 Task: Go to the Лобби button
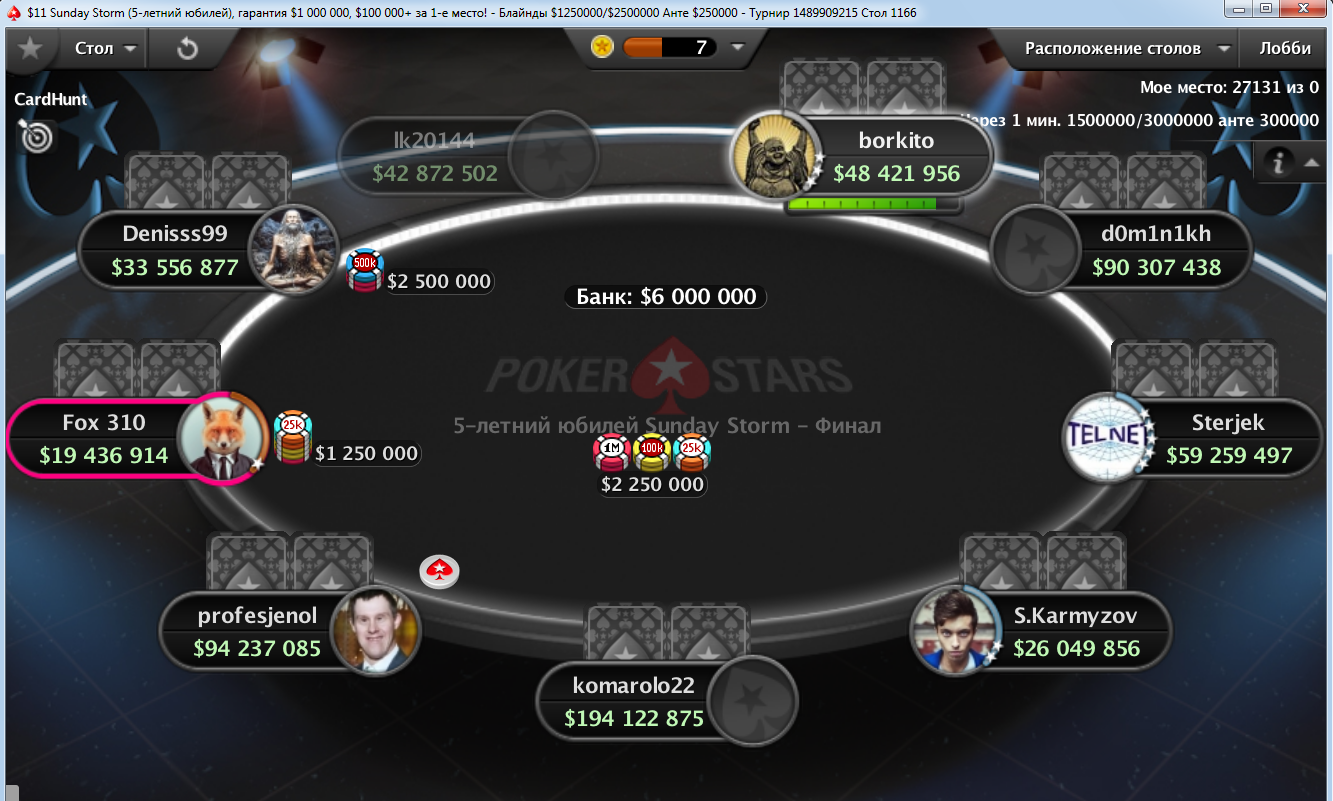1285,48
